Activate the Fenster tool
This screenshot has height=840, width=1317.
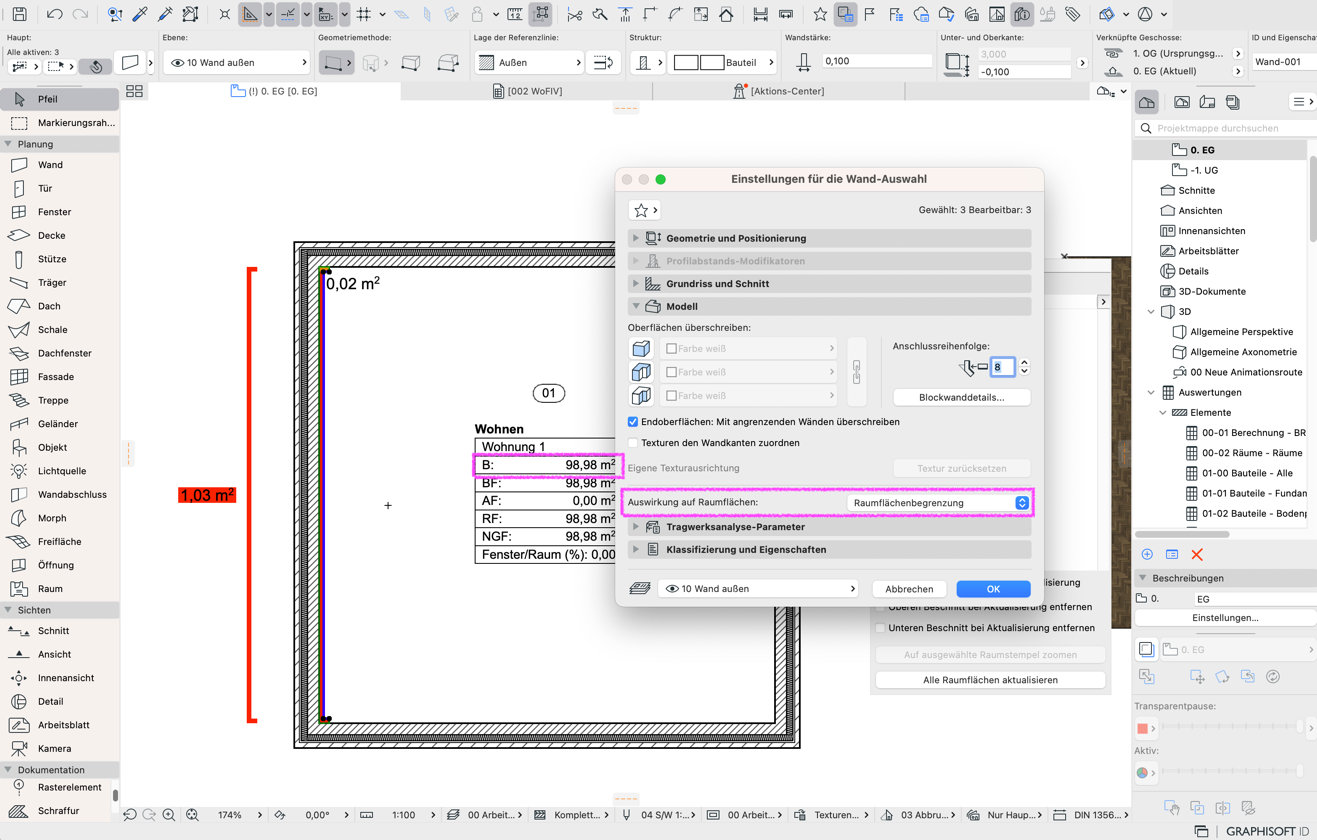tap(59, 212)
